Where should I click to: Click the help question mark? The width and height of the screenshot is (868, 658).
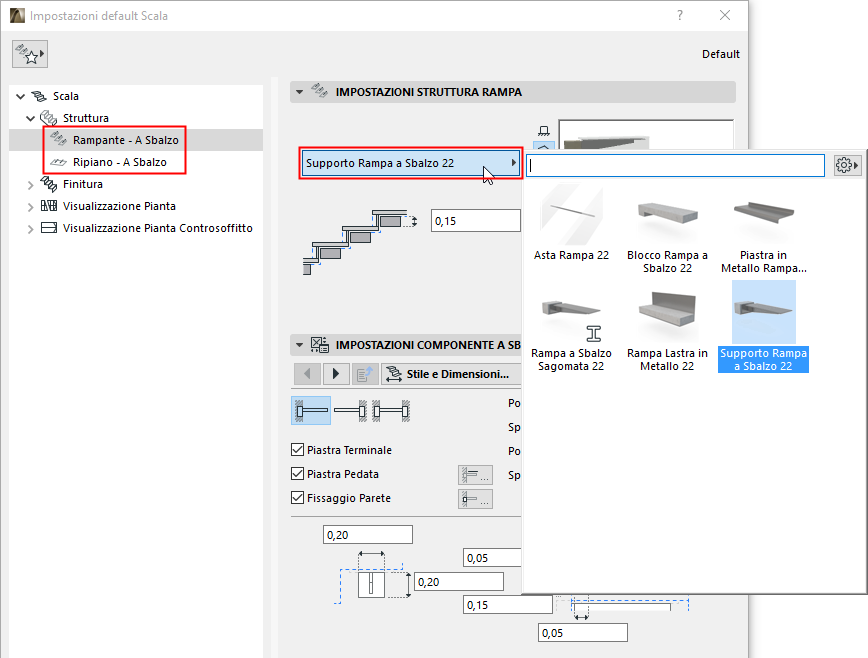(x=679, y=15)
